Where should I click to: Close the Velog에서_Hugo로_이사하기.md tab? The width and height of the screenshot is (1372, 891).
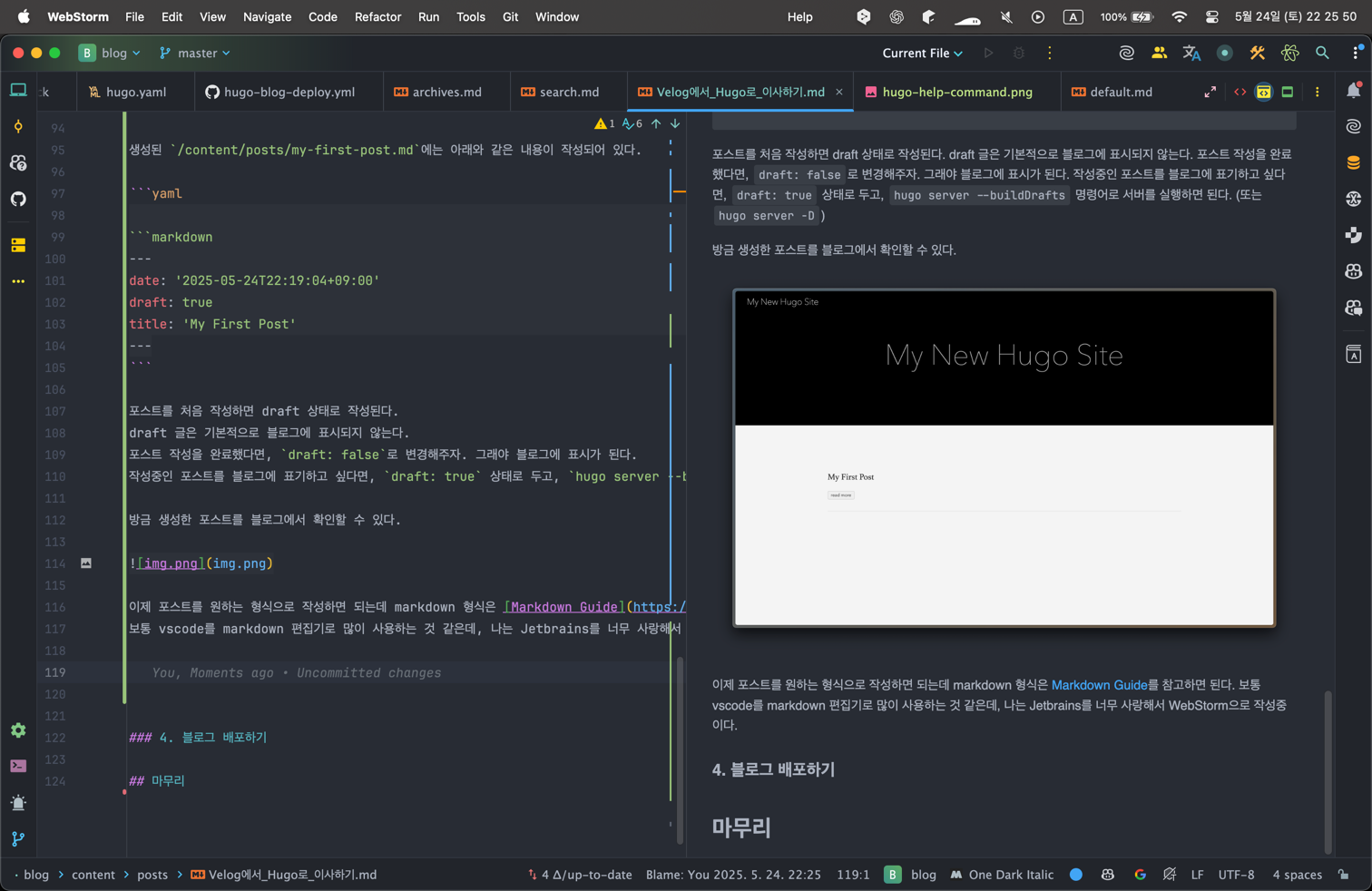point(839,92)
